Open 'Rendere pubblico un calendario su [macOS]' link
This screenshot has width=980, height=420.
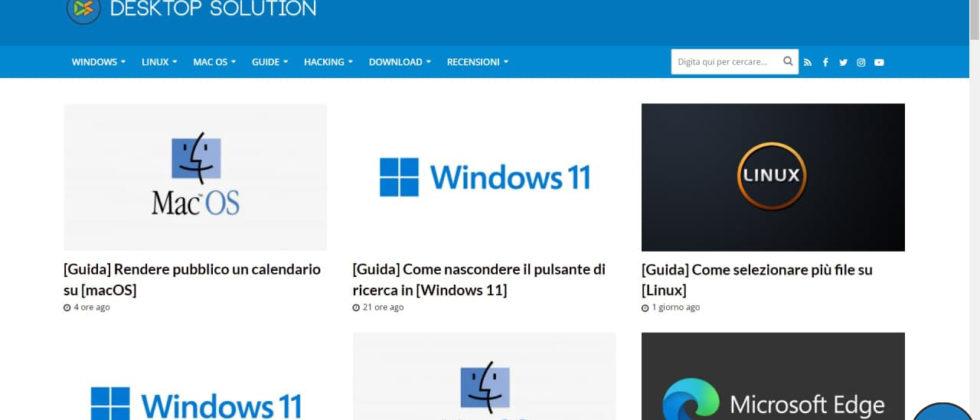tap(192, 279)
